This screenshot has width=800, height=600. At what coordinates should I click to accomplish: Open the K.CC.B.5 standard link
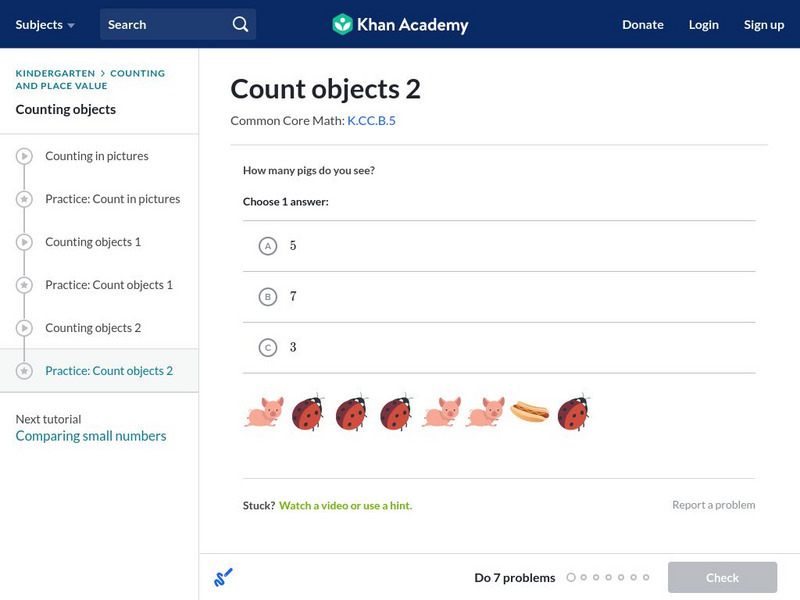tap(371, 121)
